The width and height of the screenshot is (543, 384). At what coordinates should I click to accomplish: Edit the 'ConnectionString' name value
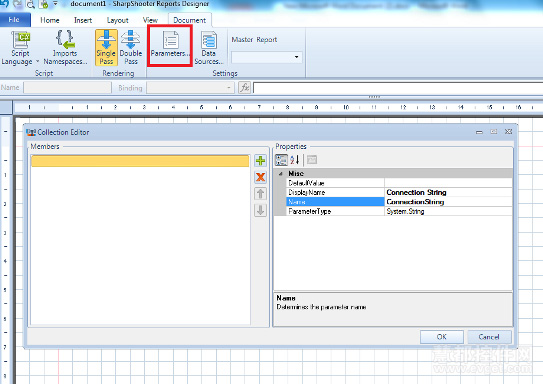tap(448, 202)
